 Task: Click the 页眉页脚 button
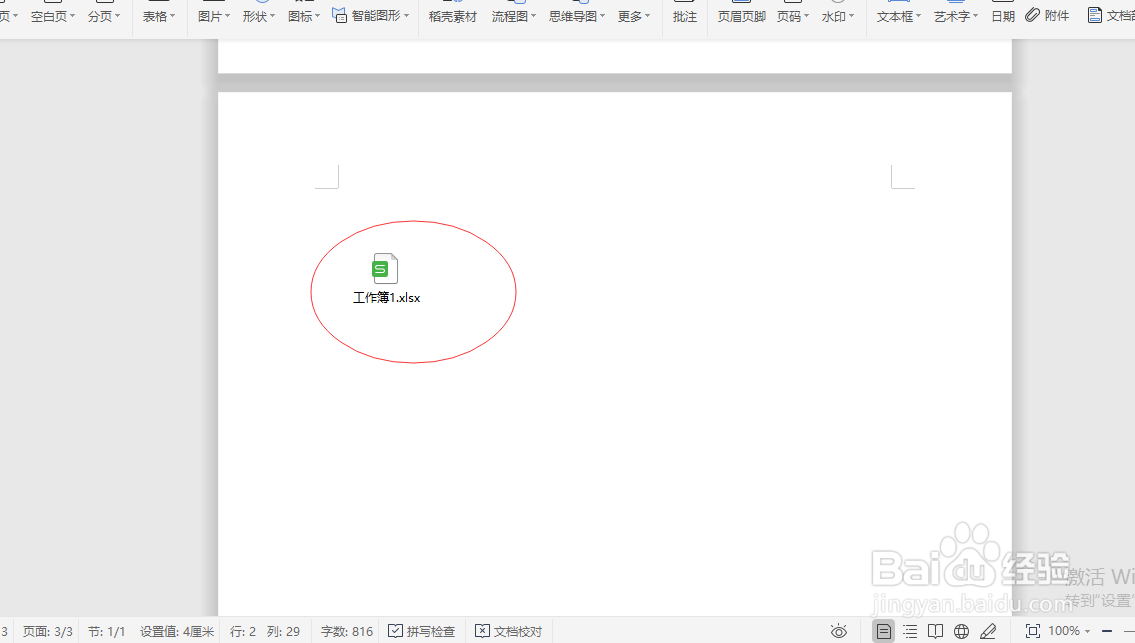(740, 16)
